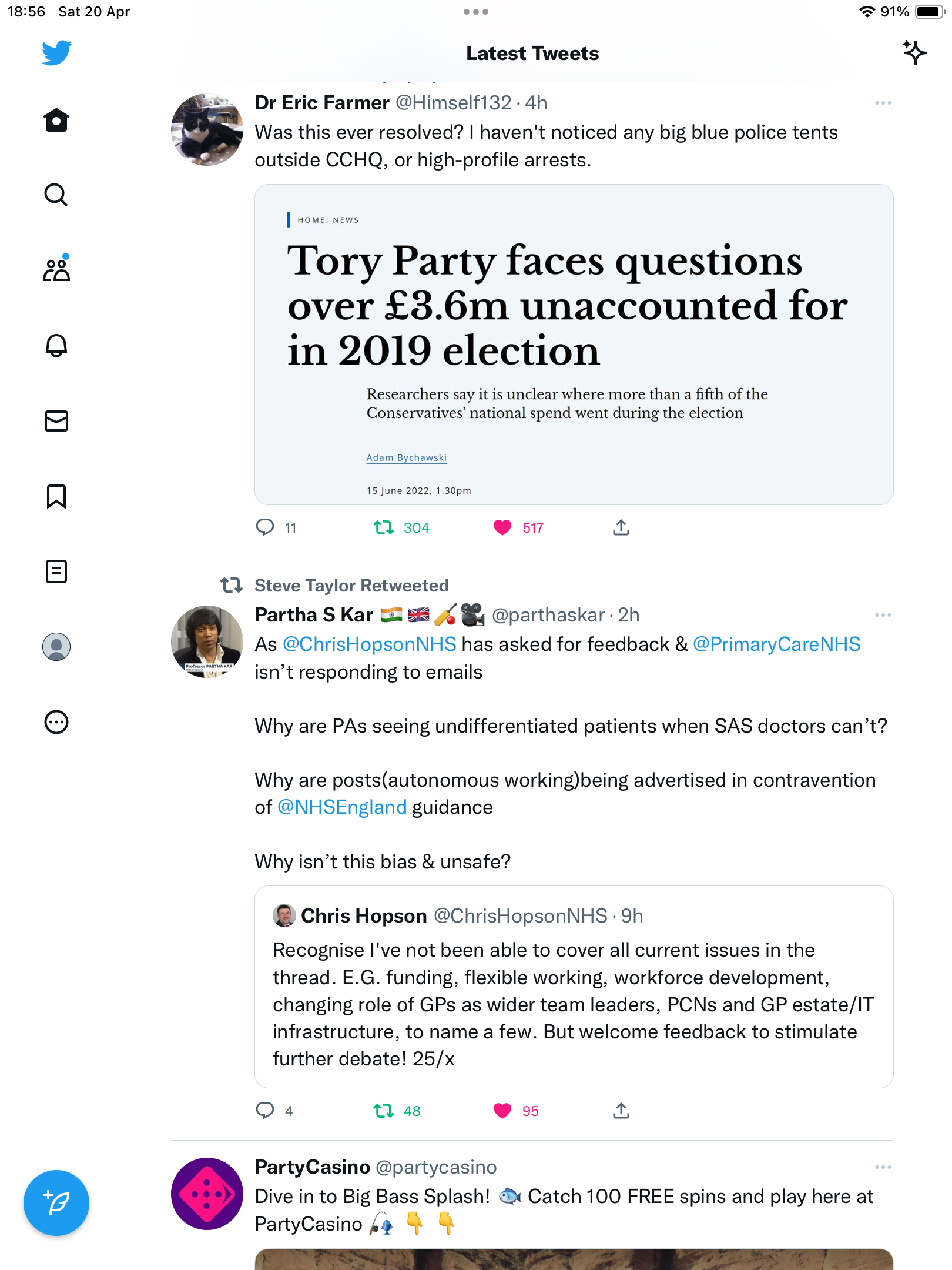This screenshot has width=952, height=1270.
Task: Open the Search icon in sidebar
Action: tap(56, 195)
